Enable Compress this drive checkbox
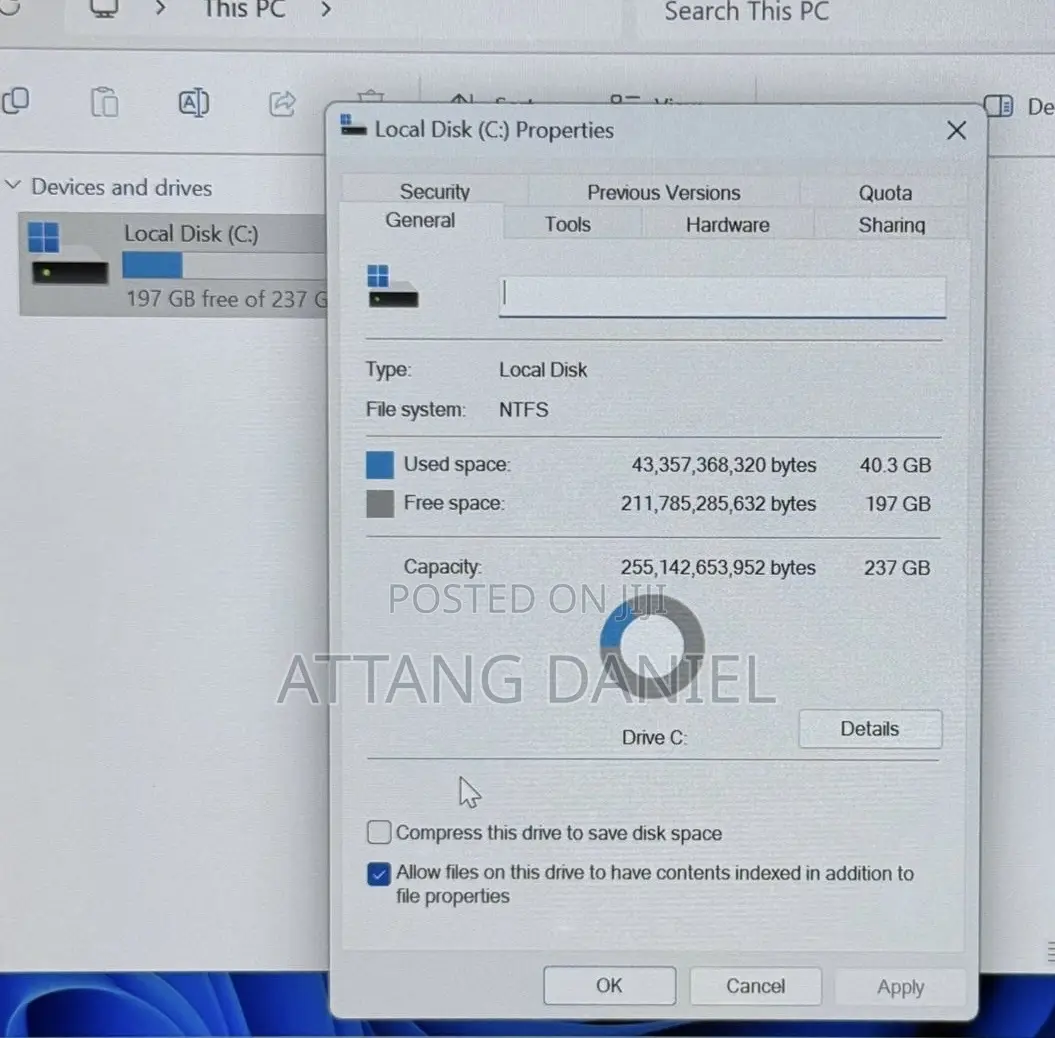The height and width of the screenshot is (1038, 1055). click(x=379, y=832)
